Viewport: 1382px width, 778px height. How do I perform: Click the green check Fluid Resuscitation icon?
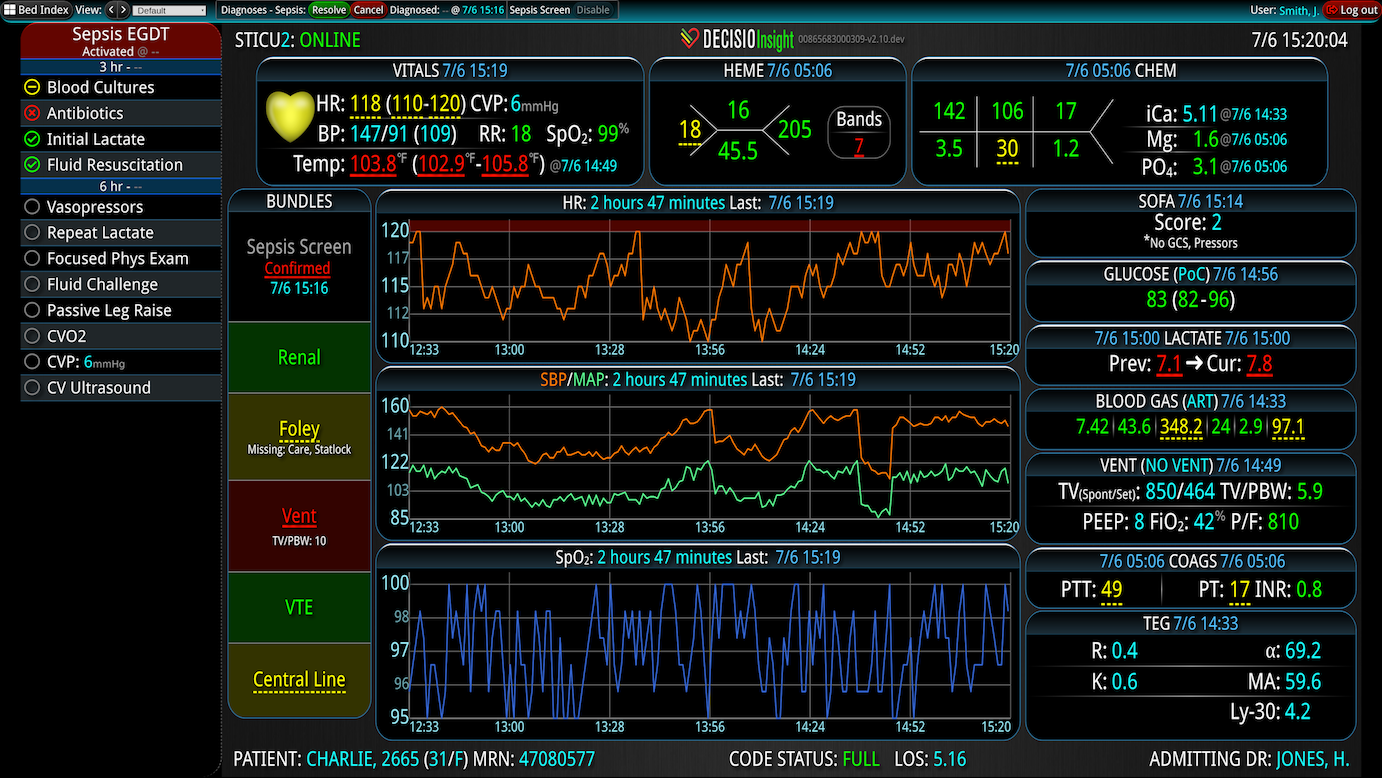tap(32, 164)
